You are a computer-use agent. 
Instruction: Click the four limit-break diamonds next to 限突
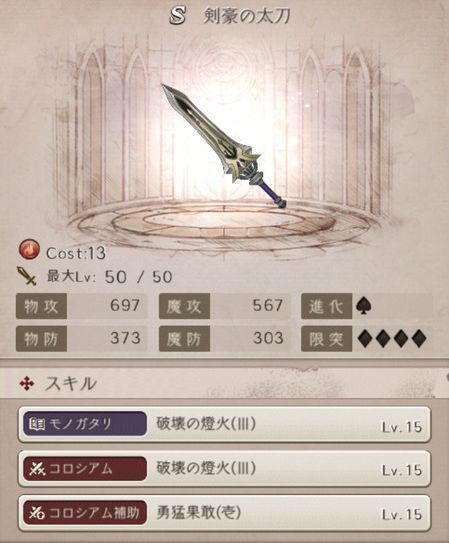(392, 338)
